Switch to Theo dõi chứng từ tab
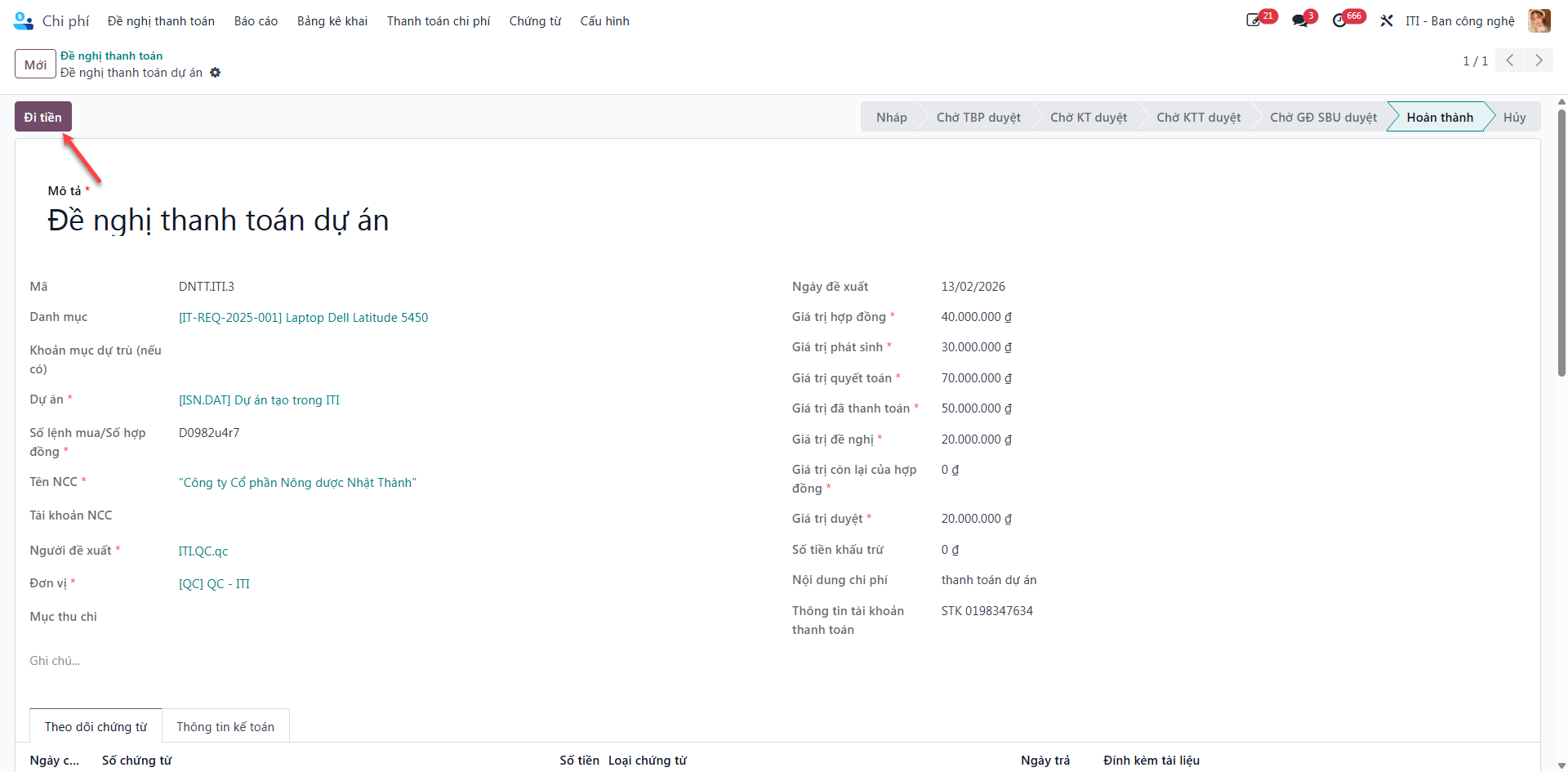Screen dimensions: 1568x772 (x=96, y=726)
